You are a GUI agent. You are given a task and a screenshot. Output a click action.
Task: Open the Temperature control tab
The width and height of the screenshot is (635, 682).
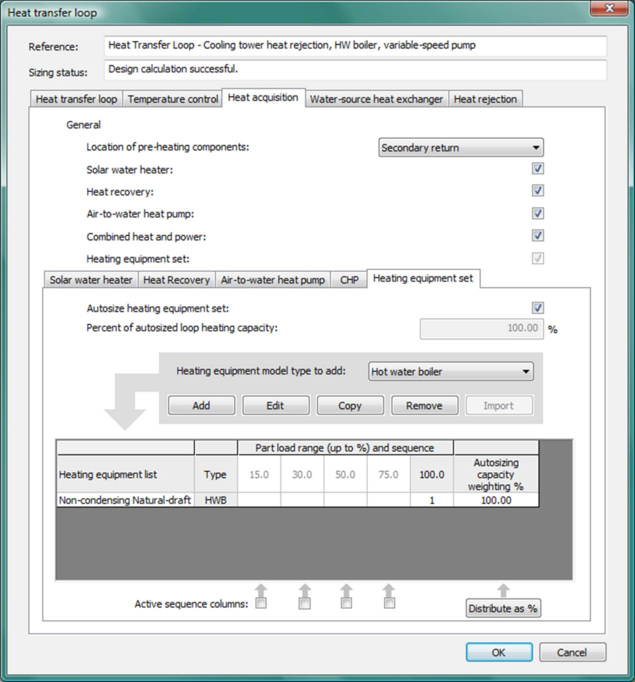(x=172, y=99)
